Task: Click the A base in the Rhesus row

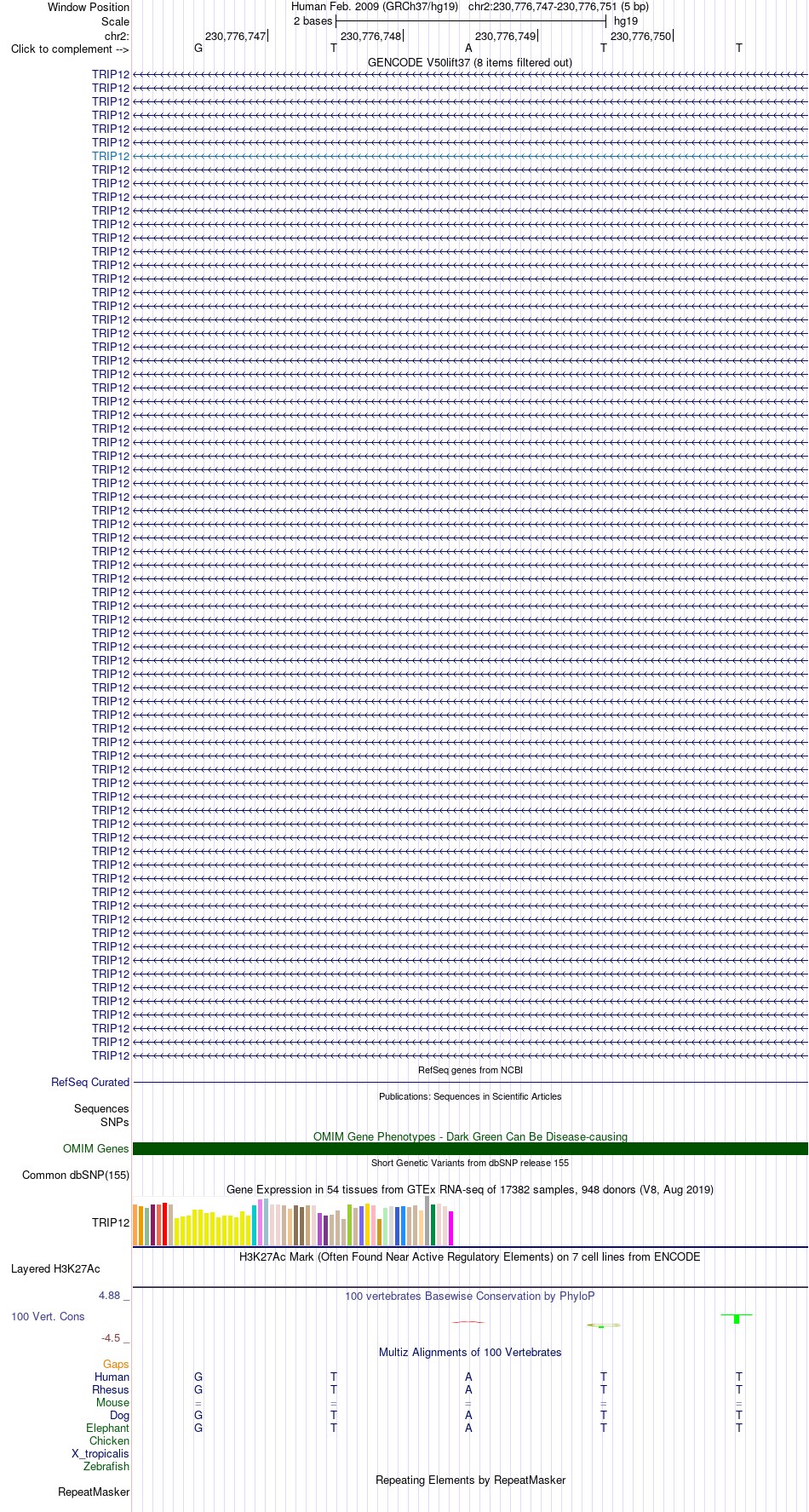Action: pos(468,1390)
